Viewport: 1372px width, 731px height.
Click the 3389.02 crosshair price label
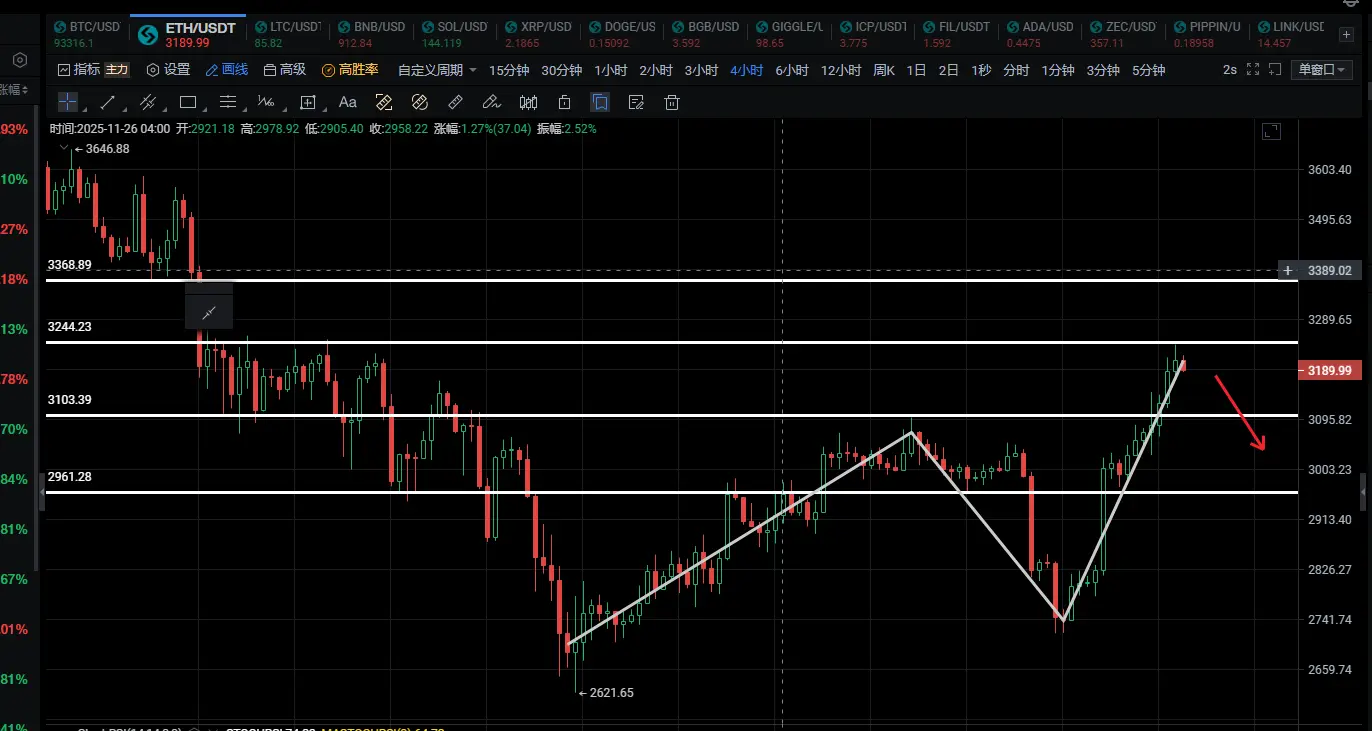1329,271
